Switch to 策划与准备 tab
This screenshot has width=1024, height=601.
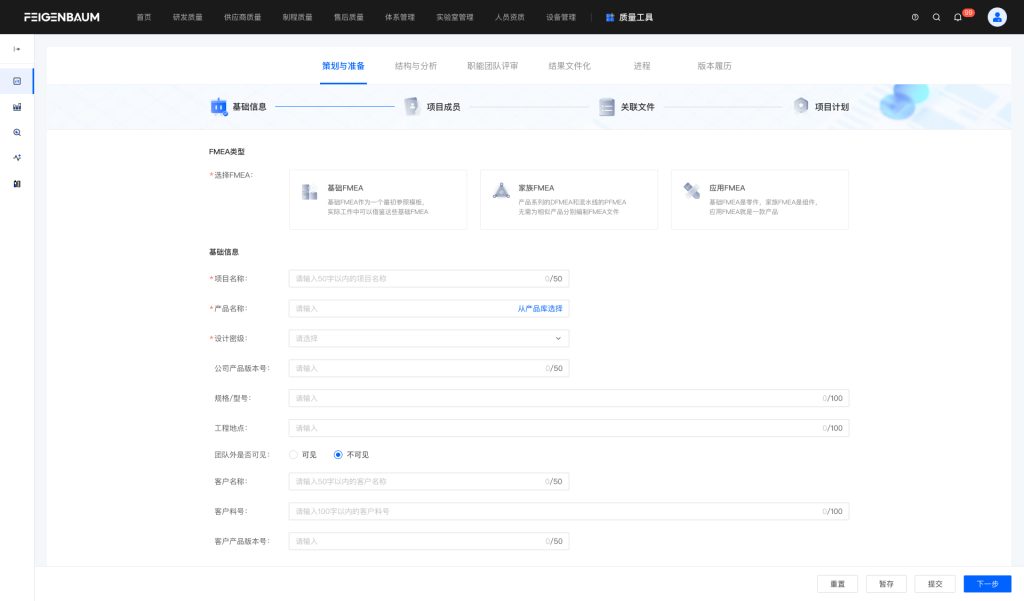[x=343, y=66]
